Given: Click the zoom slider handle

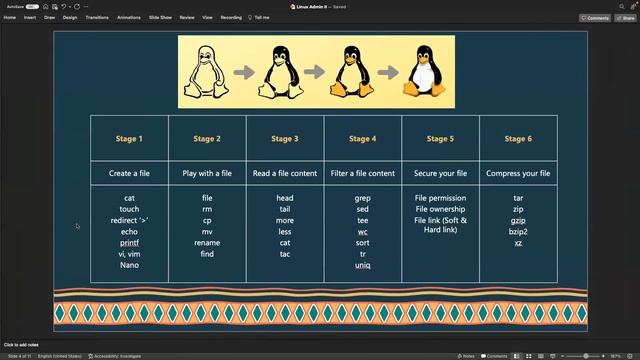Looking at the screenshot, I should point(586,356).
